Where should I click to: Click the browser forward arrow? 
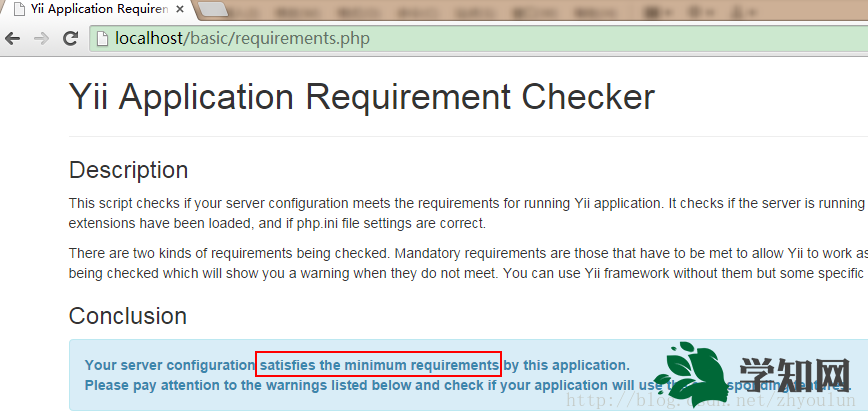42,38
